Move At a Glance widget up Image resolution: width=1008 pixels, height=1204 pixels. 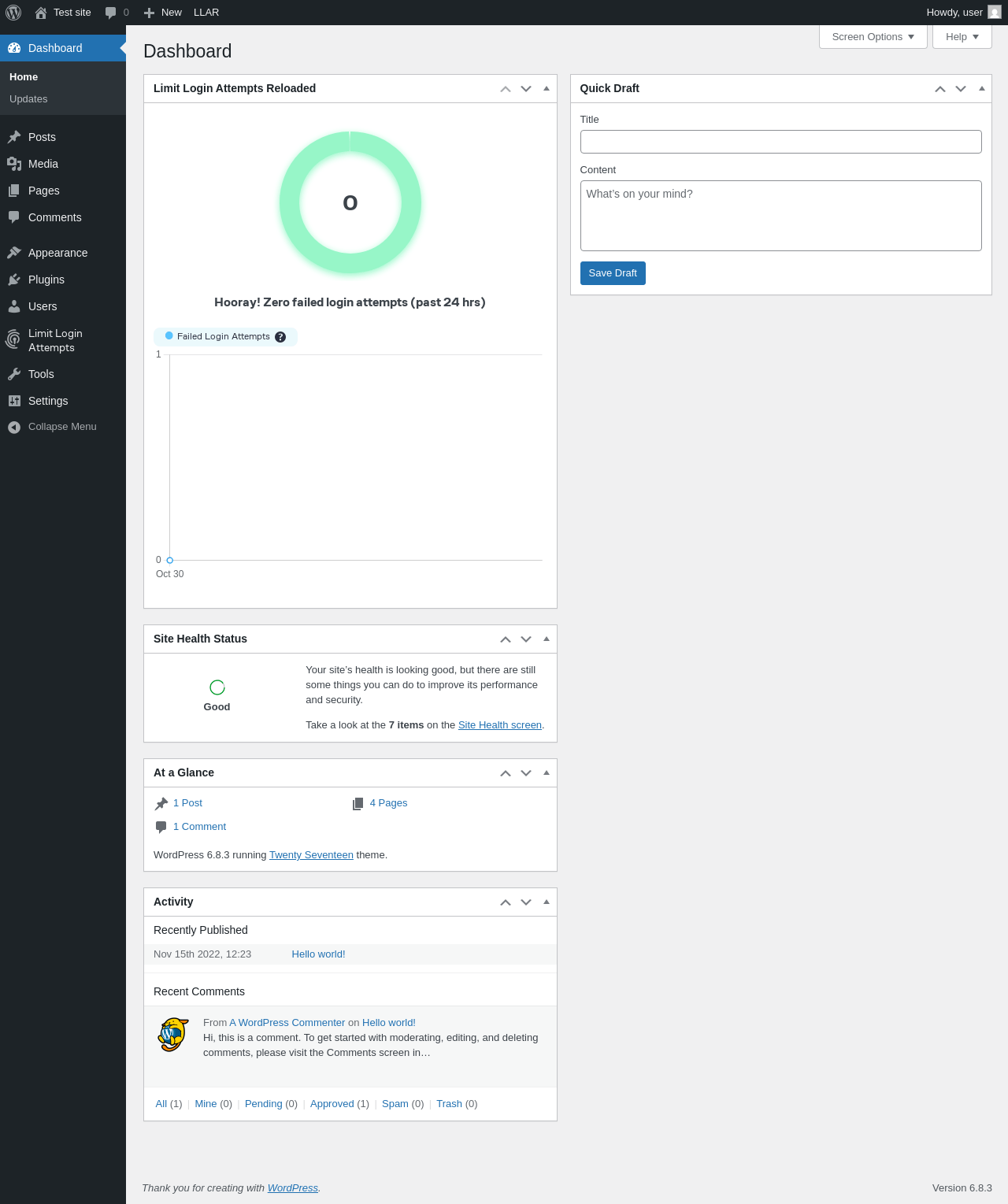tap(506, 773)
